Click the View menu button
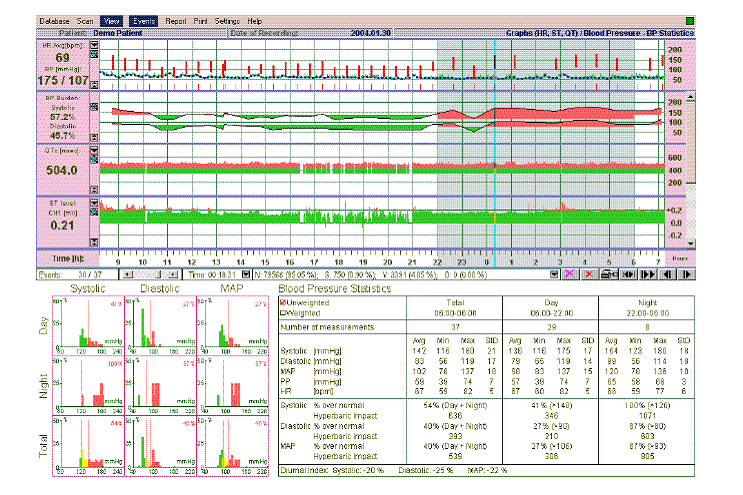This screenshot has height=495, width=743. pyautogui.click(x=112, y=20)
